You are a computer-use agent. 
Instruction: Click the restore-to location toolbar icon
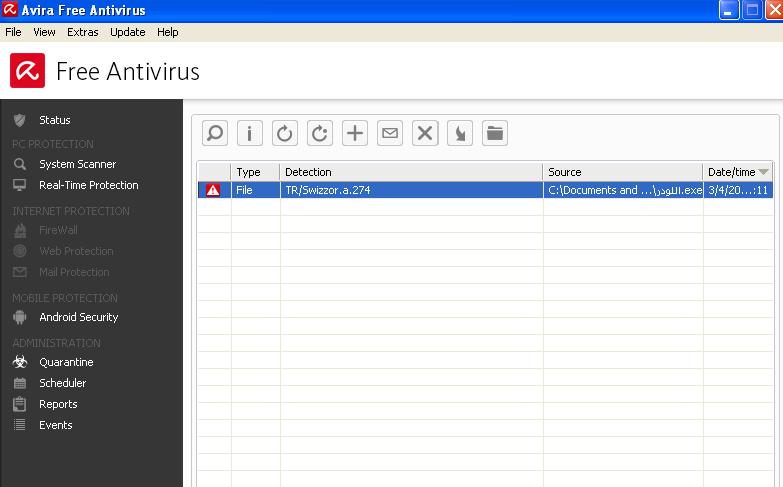(x=320, y=133)
